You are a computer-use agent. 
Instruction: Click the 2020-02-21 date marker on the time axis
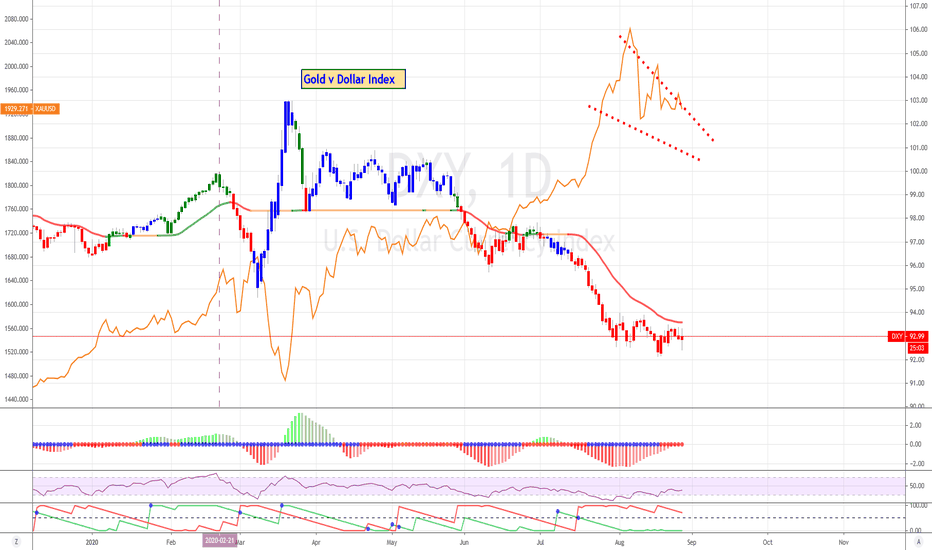220,540
